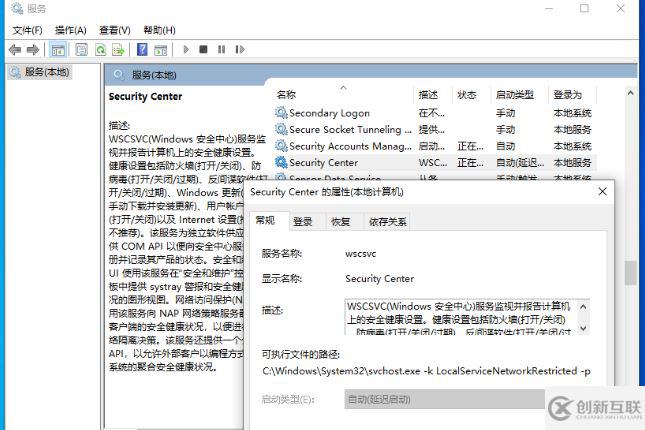Open the 查看(V) menu
The height and width of the screenshot is (430, 645).
[115, 30]
